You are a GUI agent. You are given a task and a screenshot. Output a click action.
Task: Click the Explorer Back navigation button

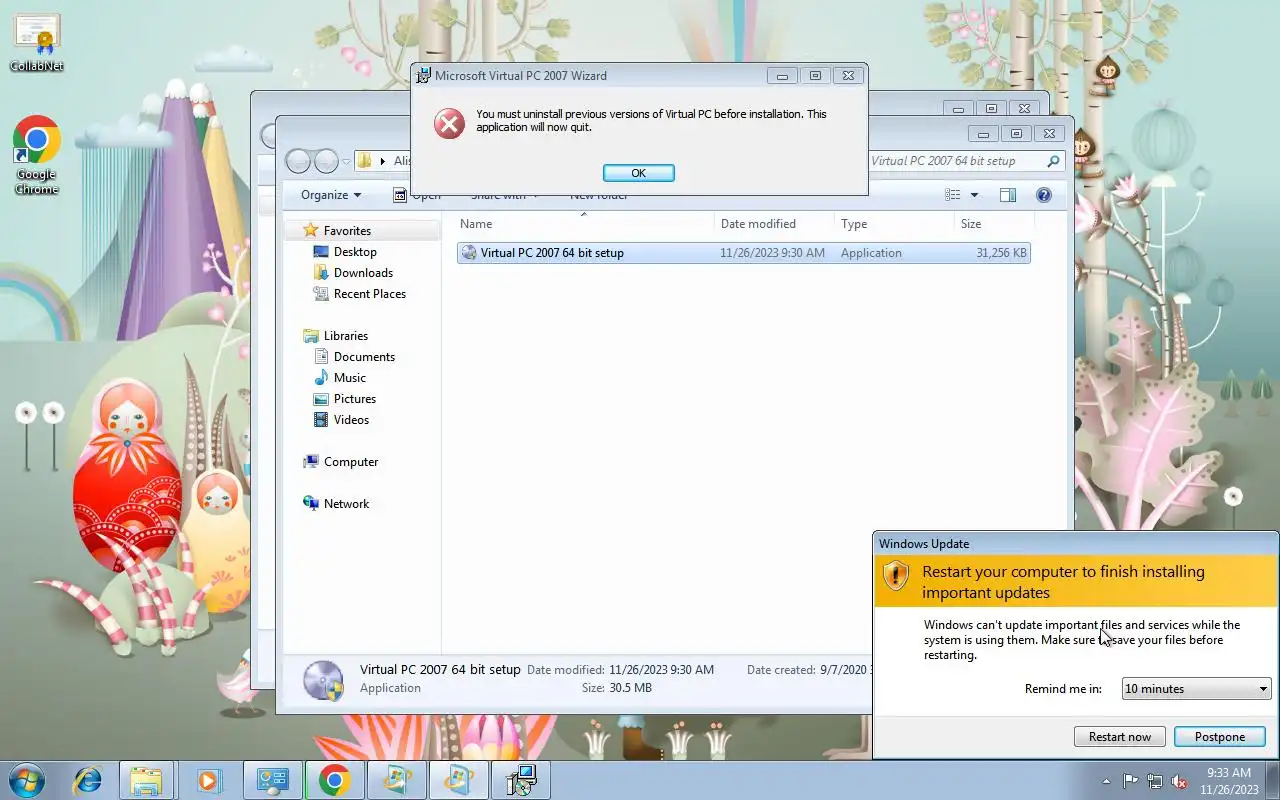[x=298, y=161]
